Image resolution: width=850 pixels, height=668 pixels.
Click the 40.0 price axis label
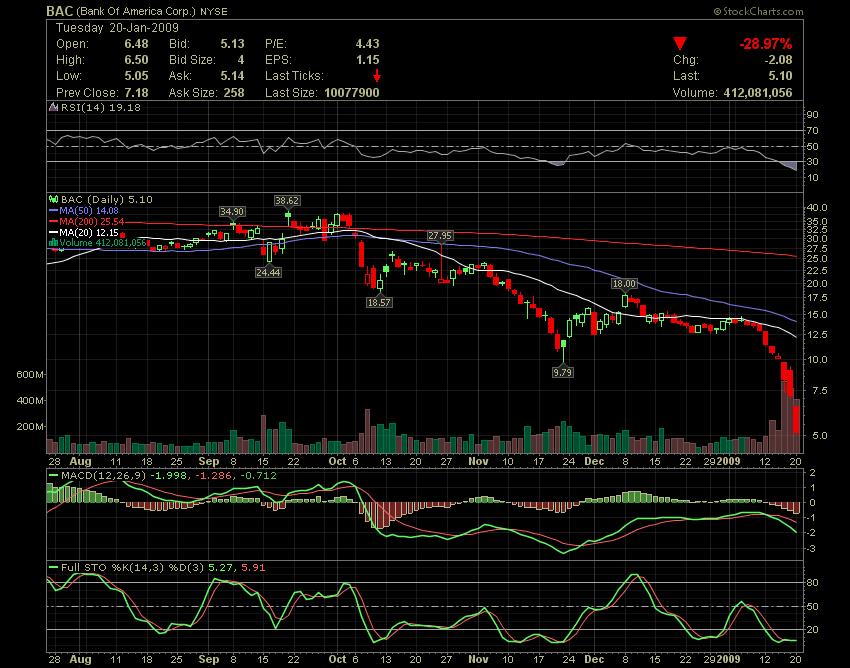pos(817,208)
